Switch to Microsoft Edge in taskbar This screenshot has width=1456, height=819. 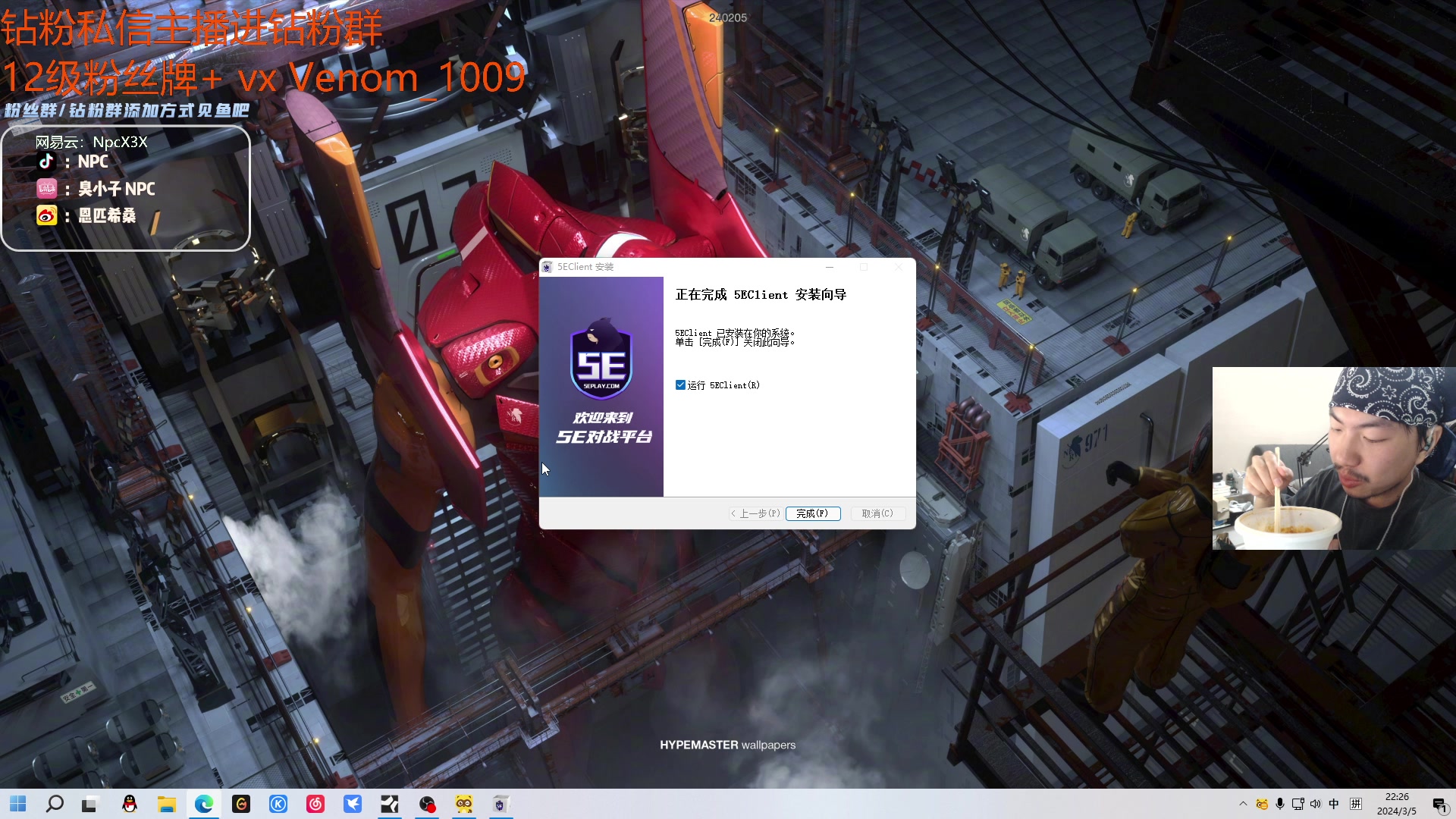pos(204,804)
